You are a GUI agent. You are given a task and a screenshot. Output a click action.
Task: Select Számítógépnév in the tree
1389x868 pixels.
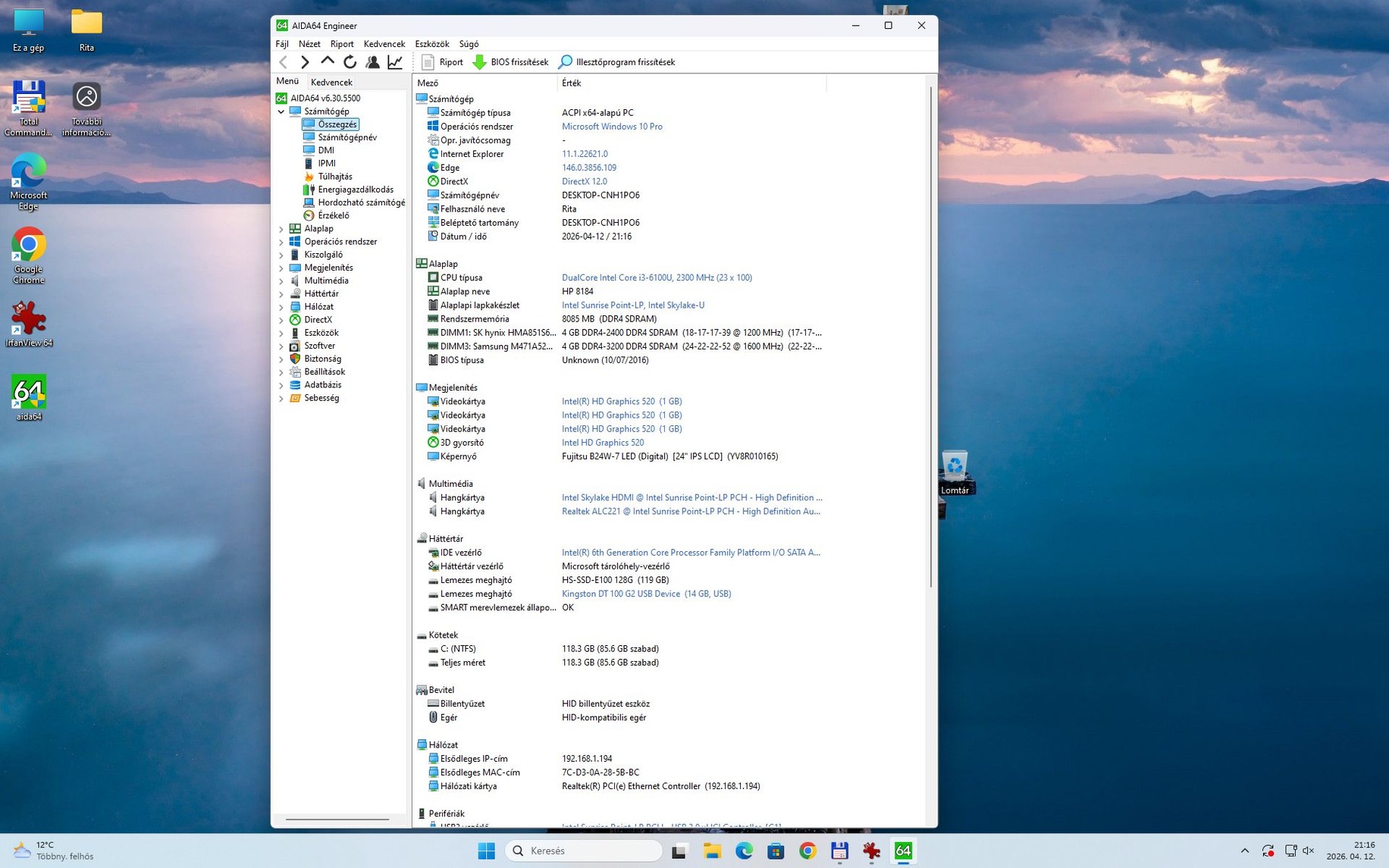click(x=346, y=137)
